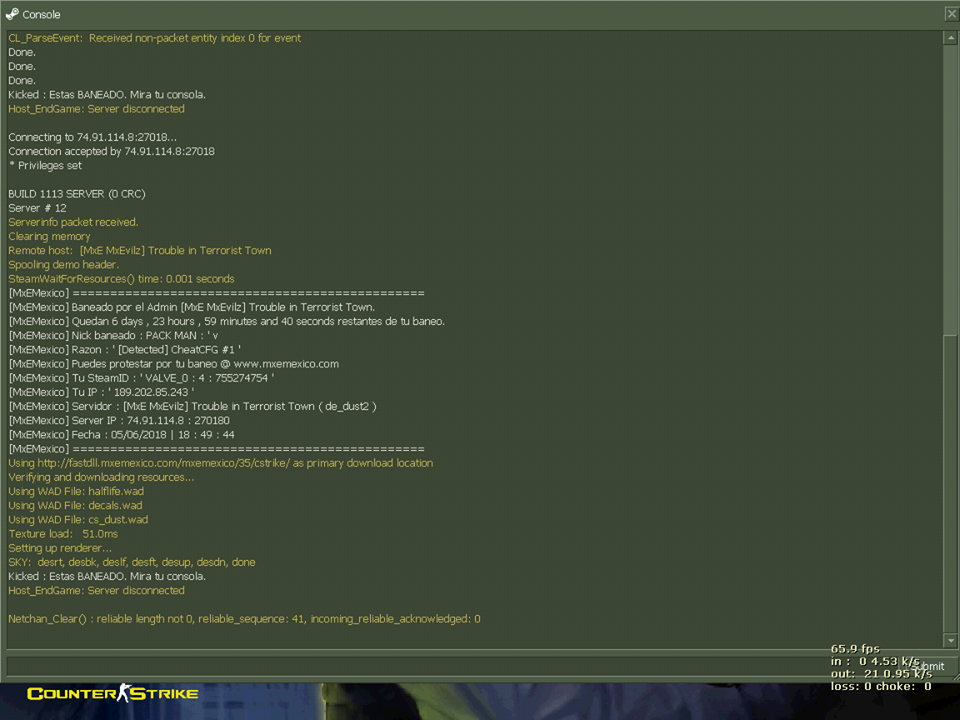Focus the console command input field
The width and height of the screenshot is (960, 720).
[453, 666]
